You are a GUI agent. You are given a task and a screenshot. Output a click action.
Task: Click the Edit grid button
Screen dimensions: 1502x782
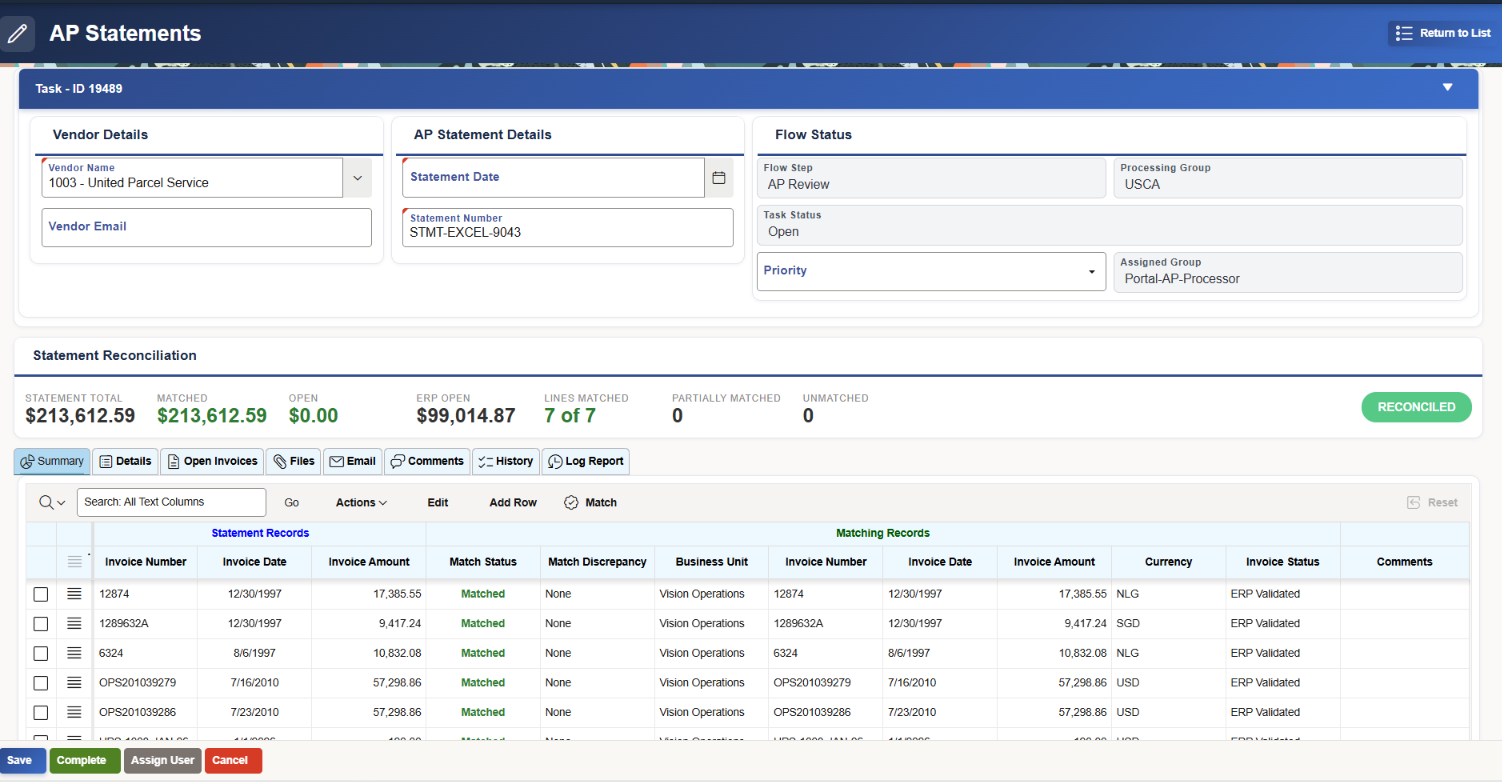click(438, 502)
